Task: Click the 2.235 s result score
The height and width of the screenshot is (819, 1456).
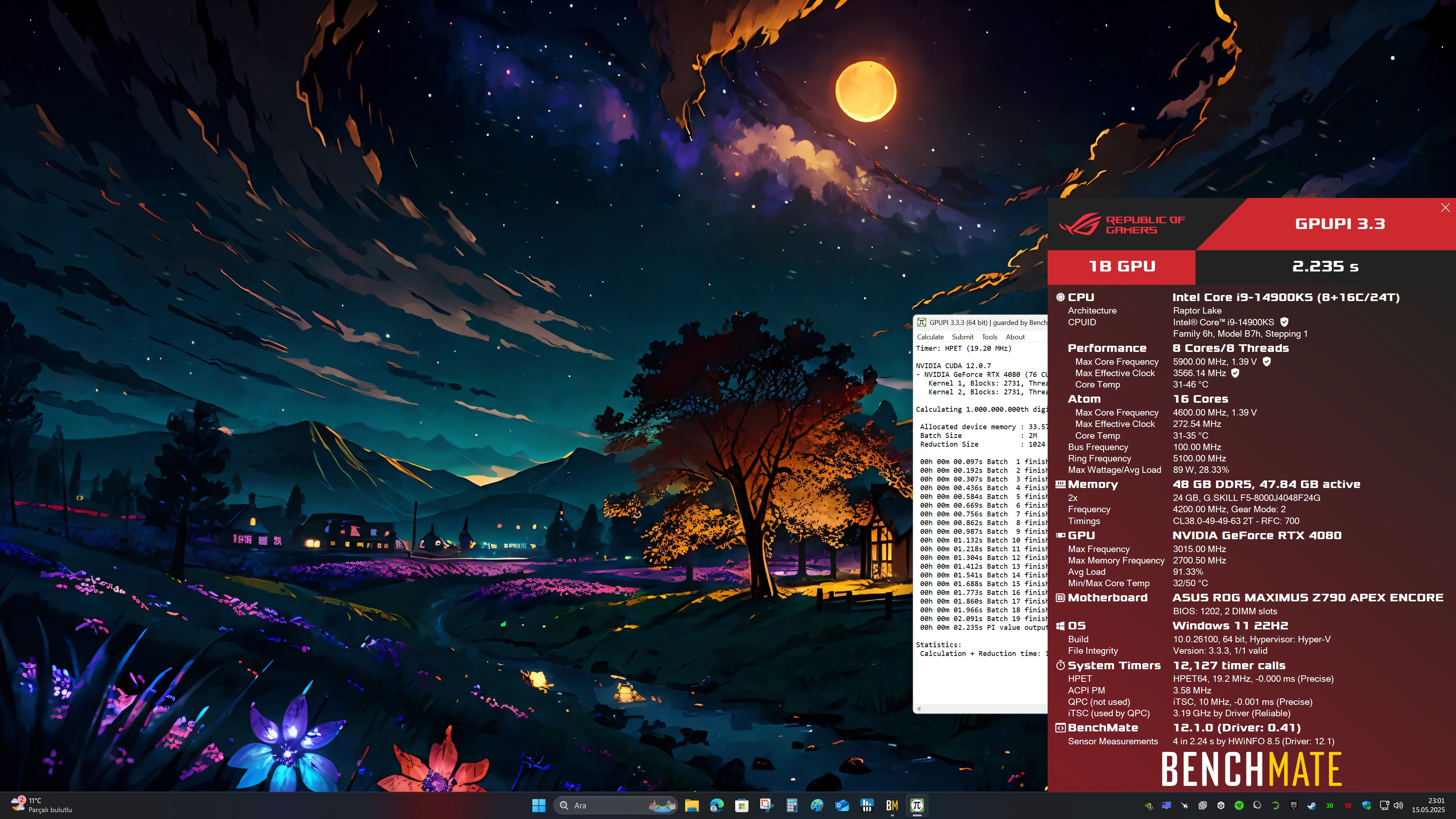Action: click(1326, 266)
